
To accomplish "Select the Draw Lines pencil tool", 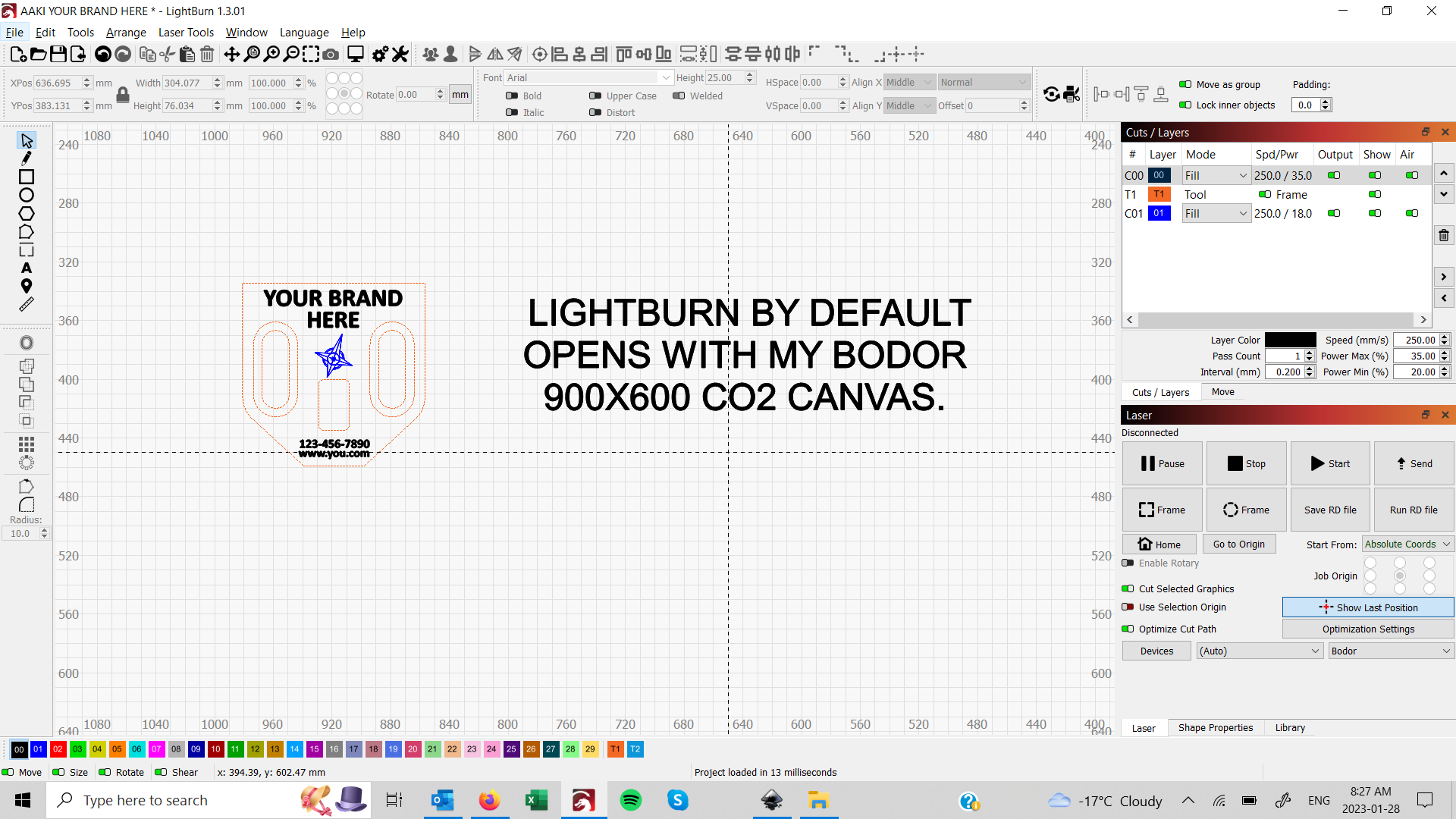I will tap(27, 158).
